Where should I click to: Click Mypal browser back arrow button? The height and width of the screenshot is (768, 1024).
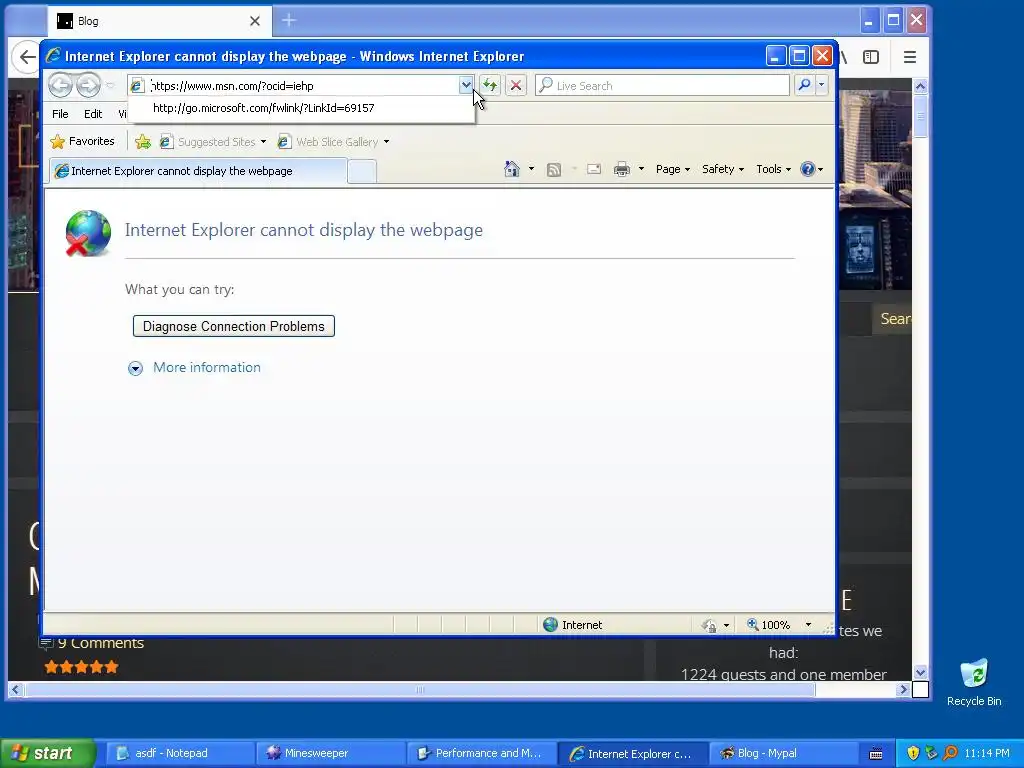[27, 57]
